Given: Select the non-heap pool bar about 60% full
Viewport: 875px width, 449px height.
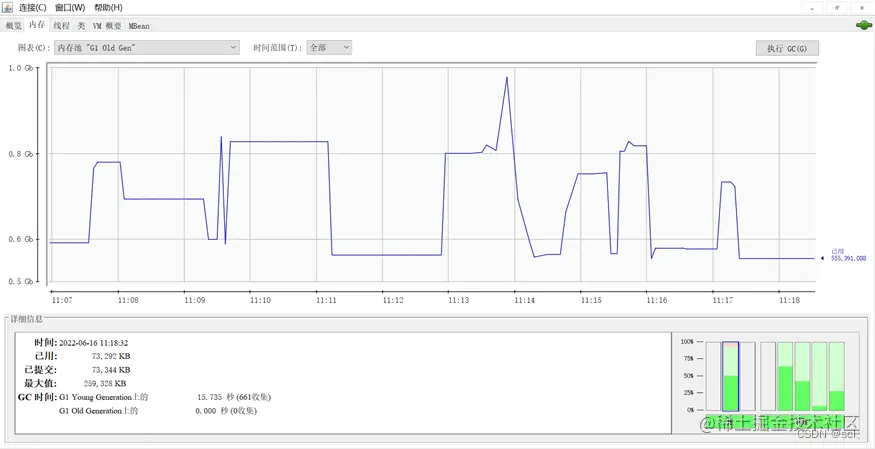Looking at the screenshot, I should click(x=785, y=376).
